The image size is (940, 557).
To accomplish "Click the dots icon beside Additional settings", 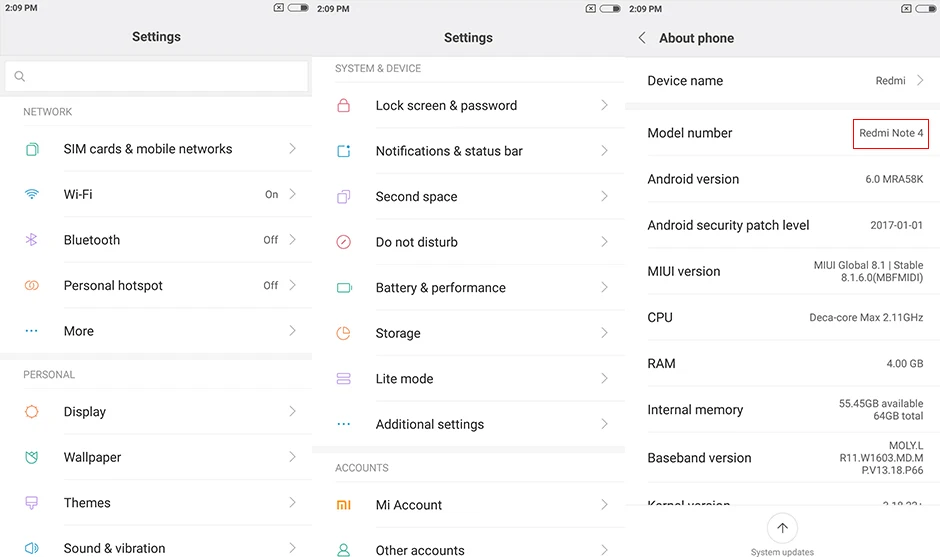I will tap(344, 424).
